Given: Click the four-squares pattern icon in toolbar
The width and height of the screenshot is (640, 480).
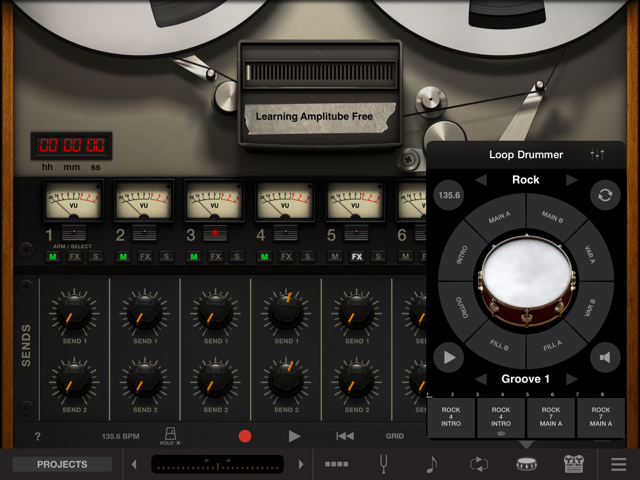Looking at the screenshot, I should click(336, 464).
